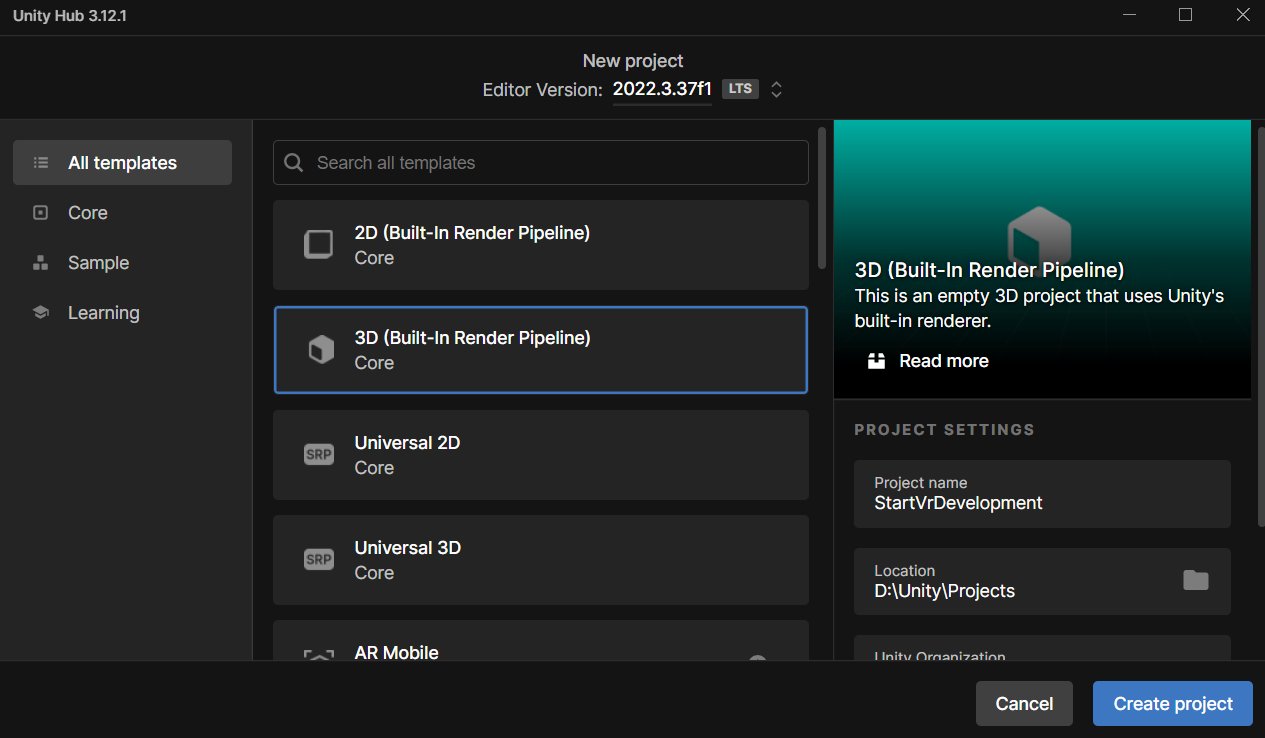Click the Create project button
1265x738 pixels.
pyautogui.click(x=1173, y=704)
